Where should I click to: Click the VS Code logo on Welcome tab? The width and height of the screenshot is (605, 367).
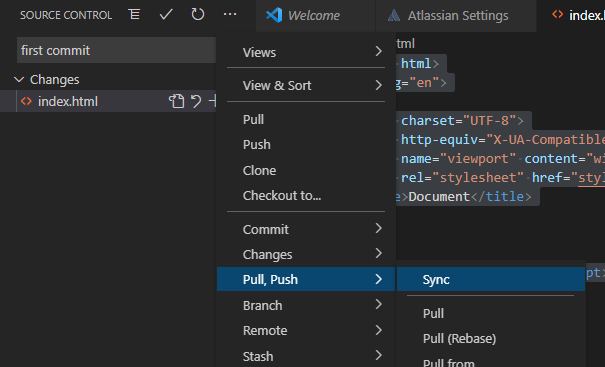(274, 15)
